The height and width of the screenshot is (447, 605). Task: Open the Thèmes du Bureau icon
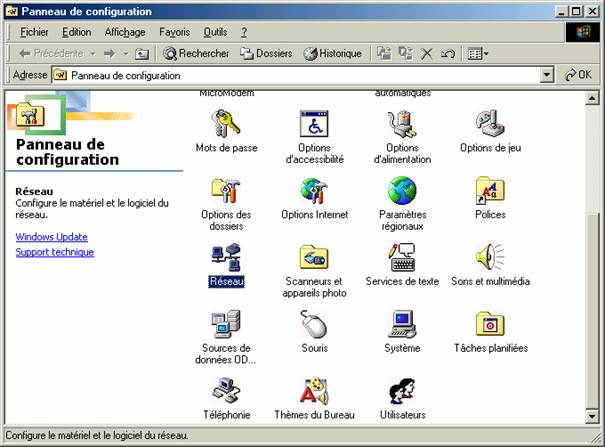click(x=314, y=391)
